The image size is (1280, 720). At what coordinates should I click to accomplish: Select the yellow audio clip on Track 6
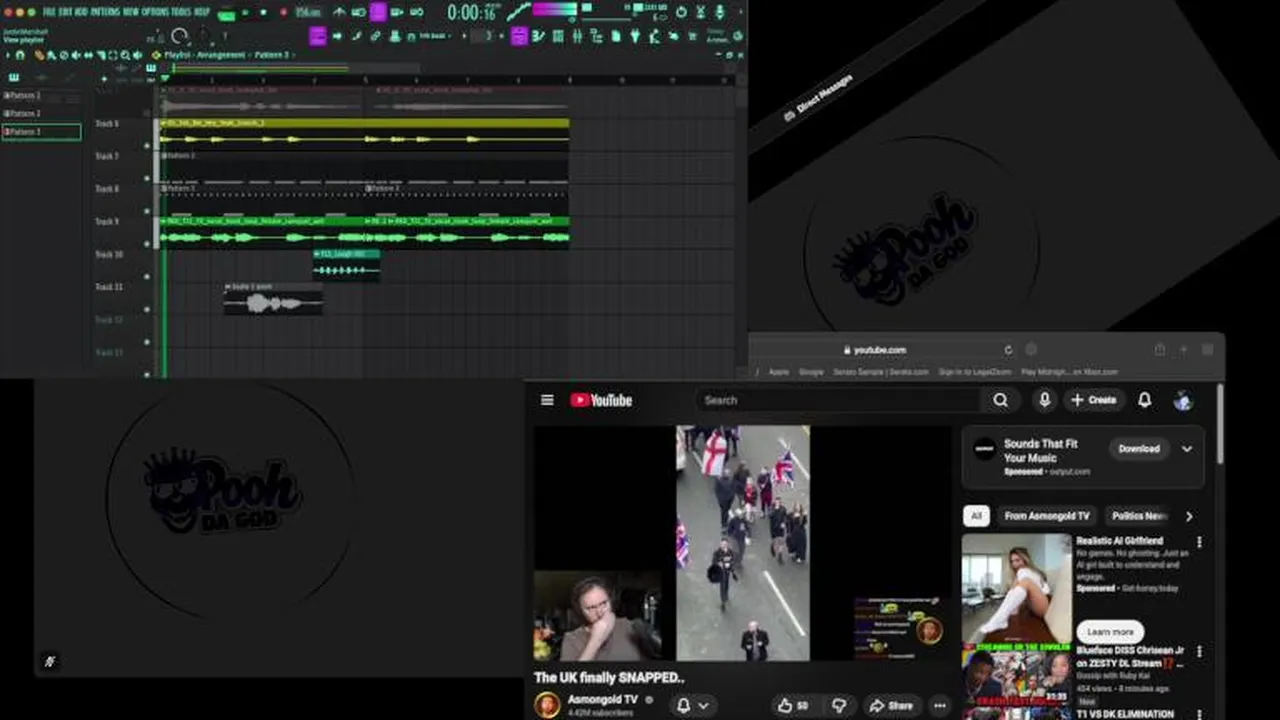[x=365, y=134]
